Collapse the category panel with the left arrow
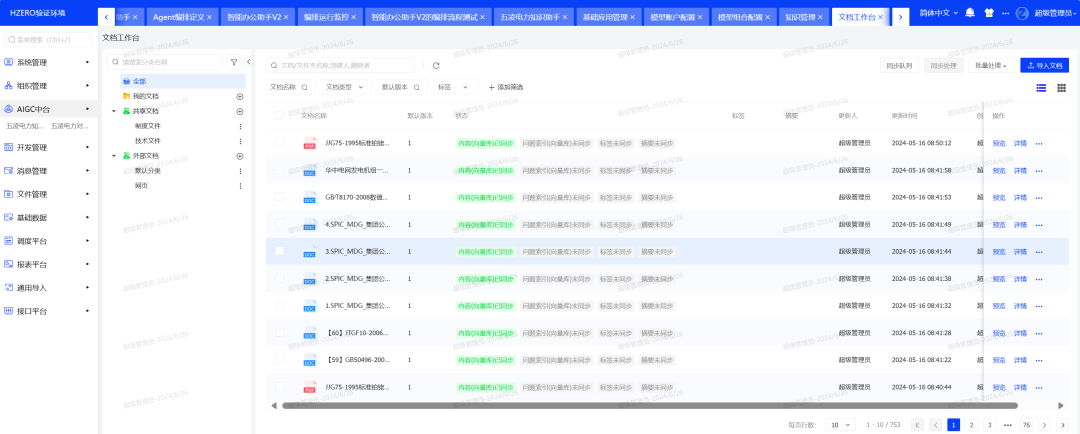This screenshot has height=434, width=1080. pos(249,62)
